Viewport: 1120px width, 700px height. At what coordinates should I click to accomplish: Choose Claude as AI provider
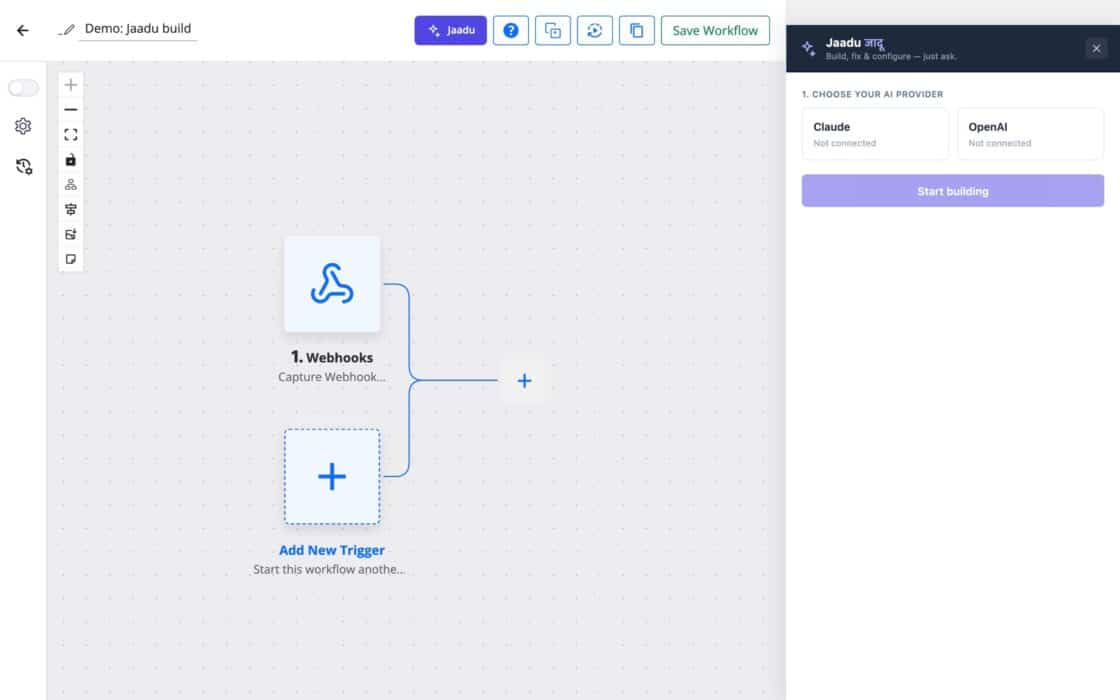[875, 134]
